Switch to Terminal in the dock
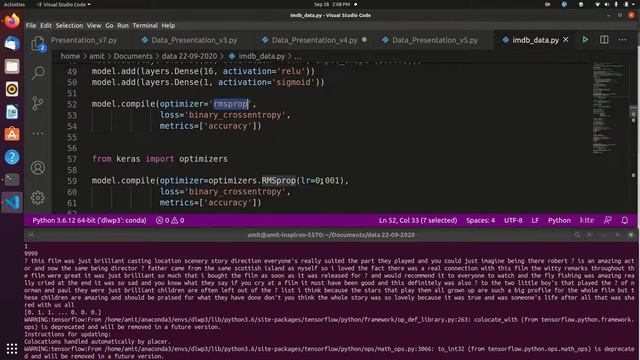 tap(12, 180)
